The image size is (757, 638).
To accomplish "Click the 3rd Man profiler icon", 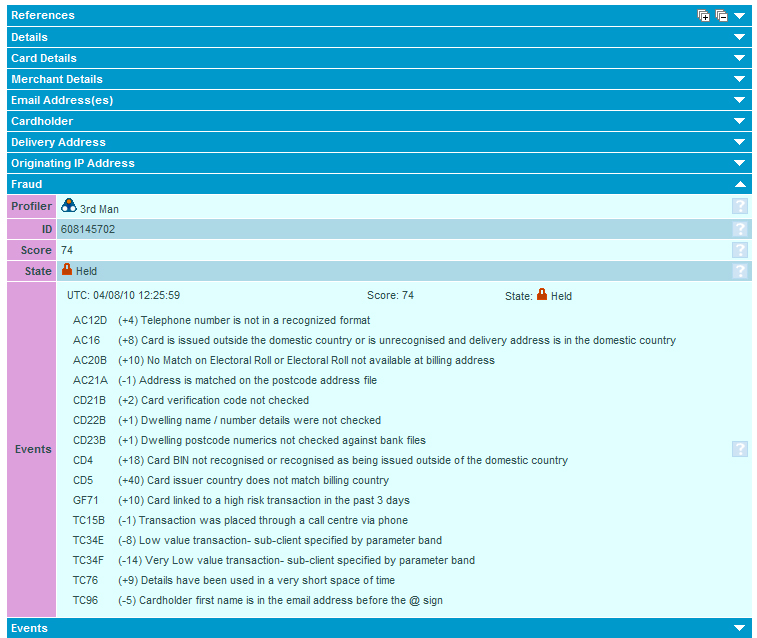I will 68,206.
